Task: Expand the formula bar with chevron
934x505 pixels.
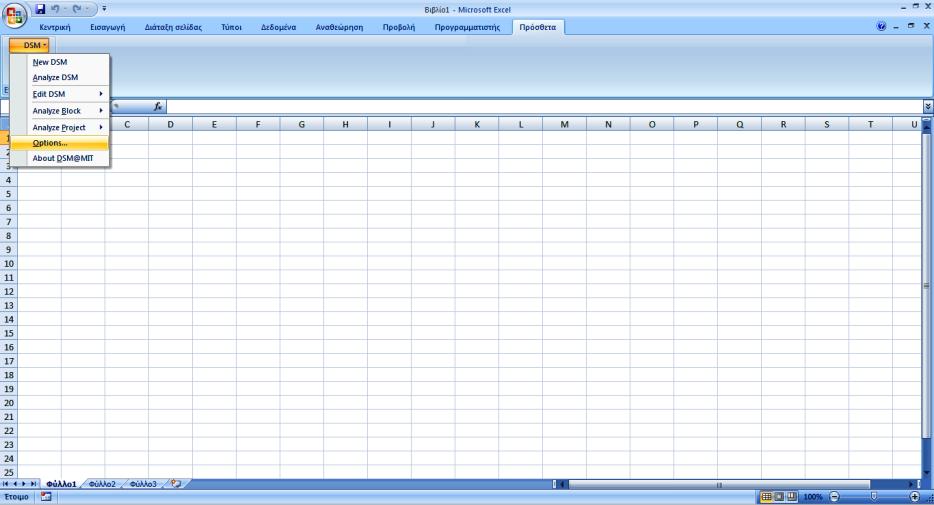Action: click(x=928, y=107)
